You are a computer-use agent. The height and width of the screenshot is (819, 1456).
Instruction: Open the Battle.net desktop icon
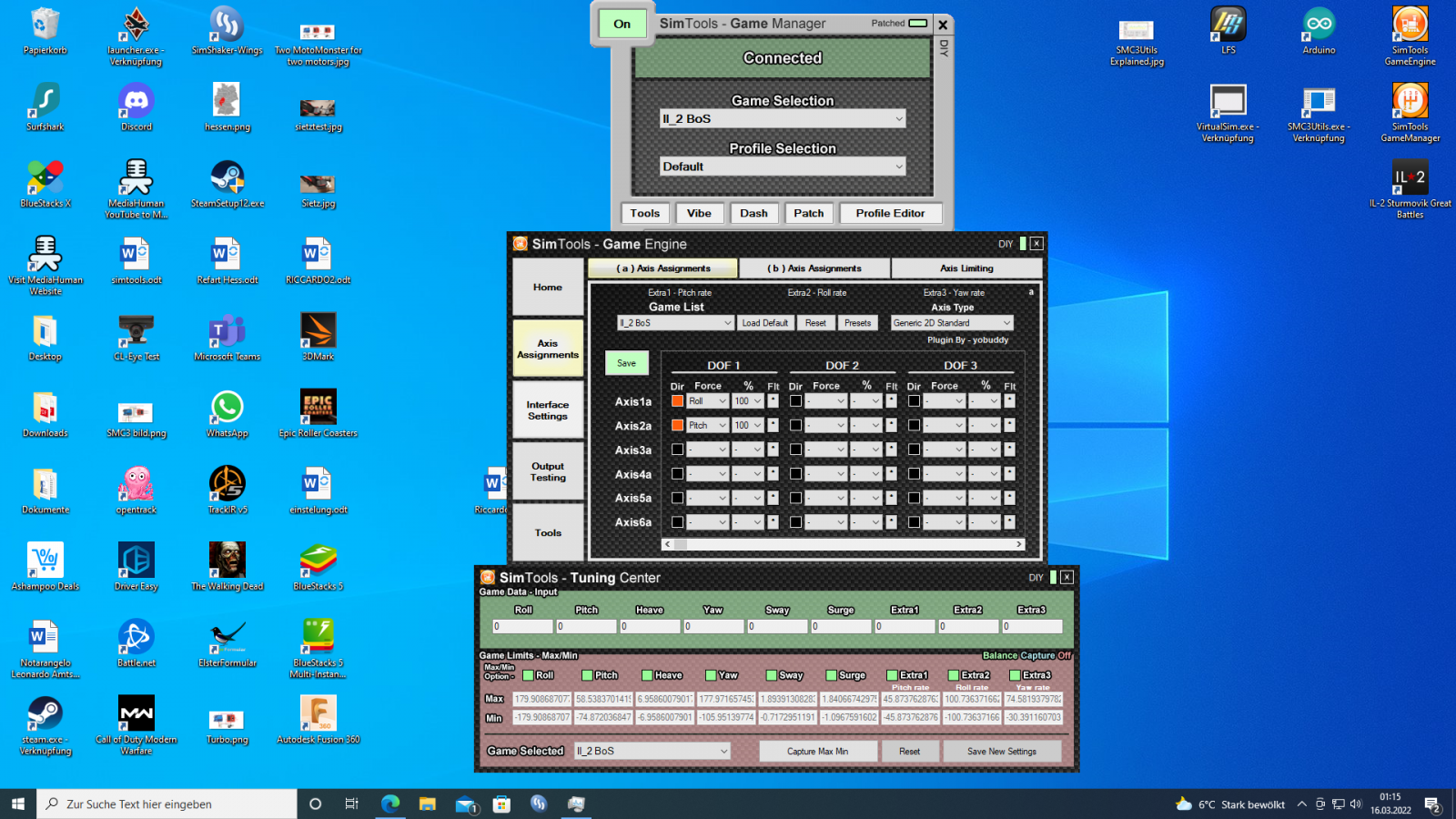point(136,643)
